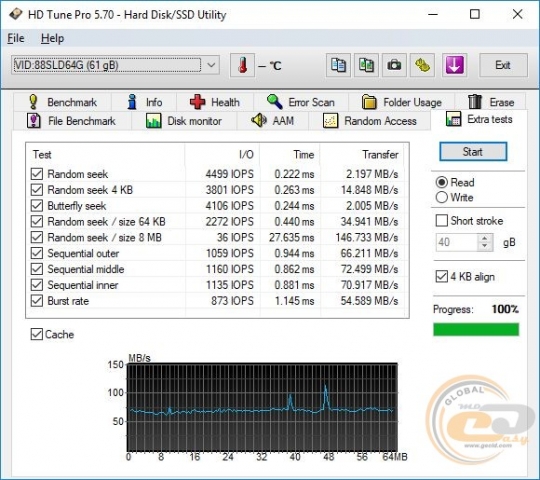Click the Exit button
This screenshot has width=540, height=480.
click(503, 65)
